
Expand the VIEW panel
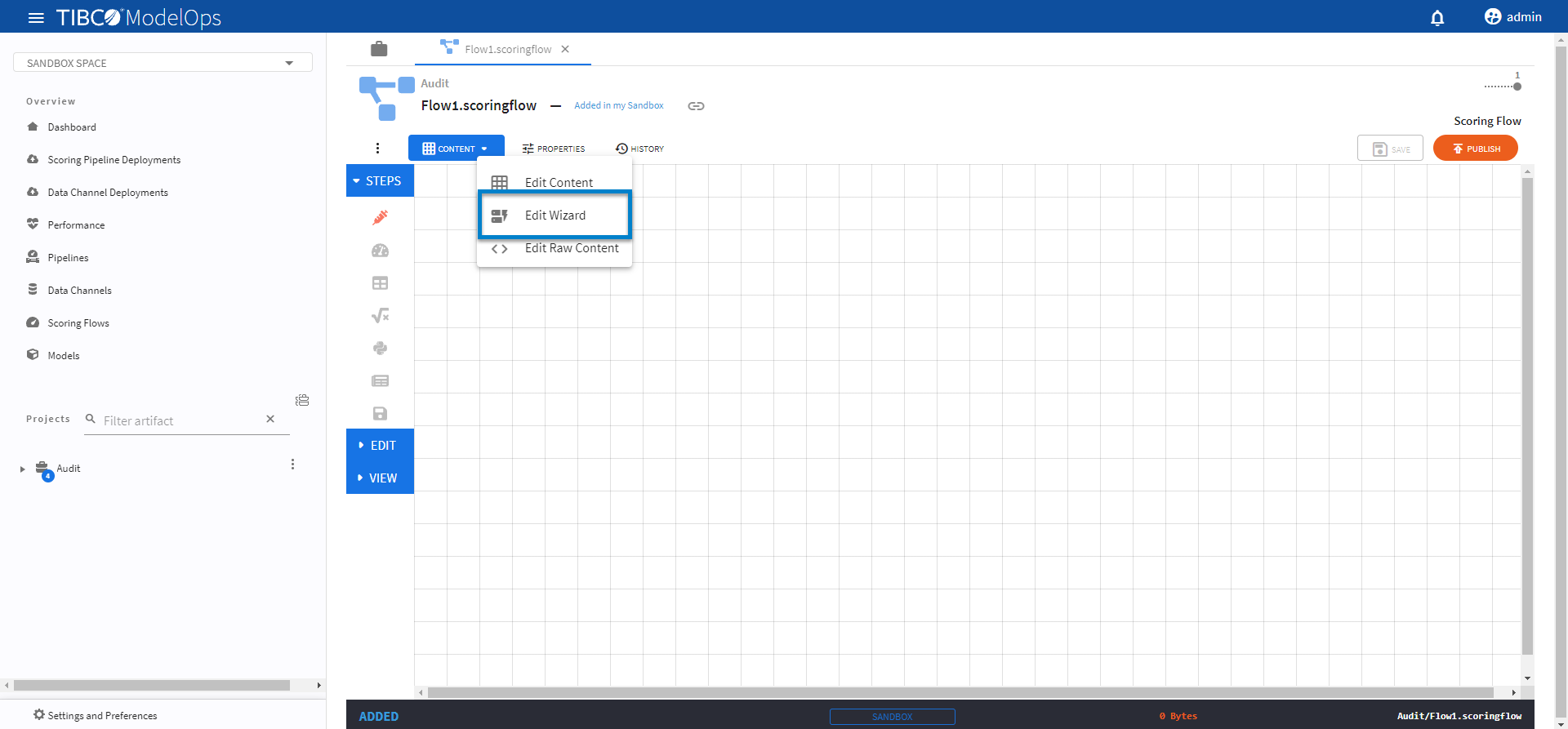click(x=380, y=478)
